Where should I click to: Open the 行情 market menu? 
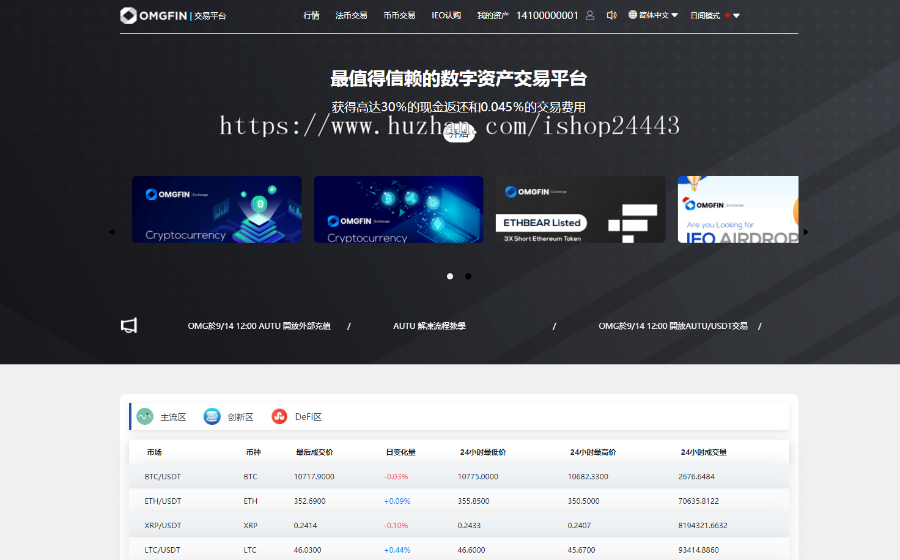312,15
